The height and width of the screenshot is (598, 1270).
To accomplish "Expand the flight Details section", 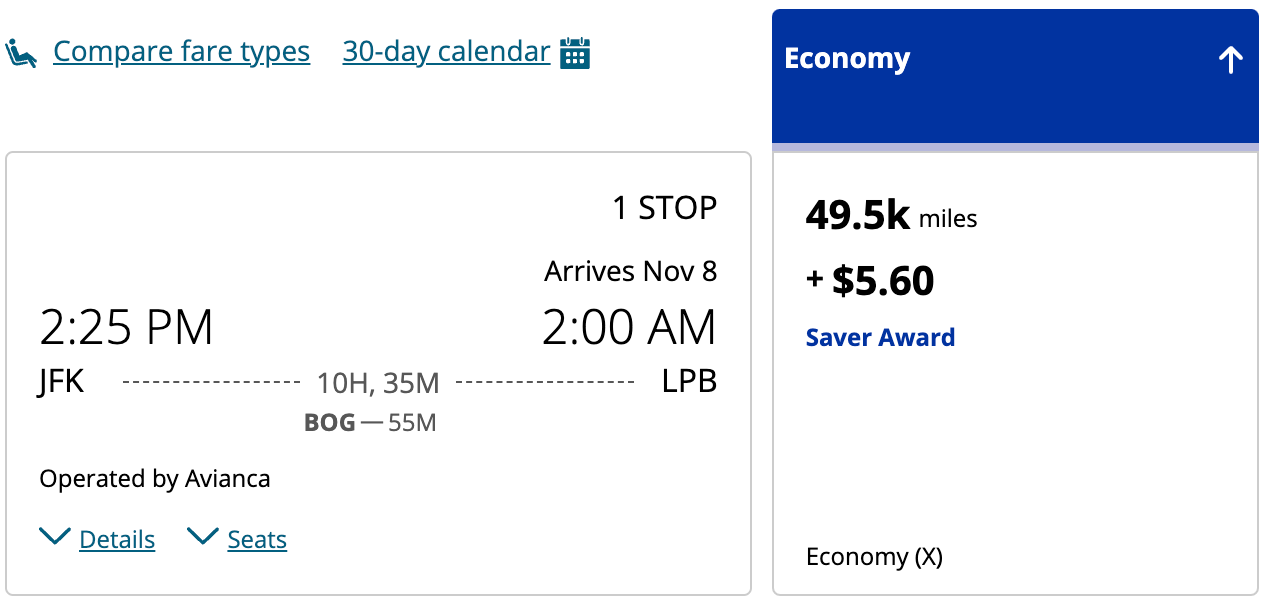I will point(116,538).
